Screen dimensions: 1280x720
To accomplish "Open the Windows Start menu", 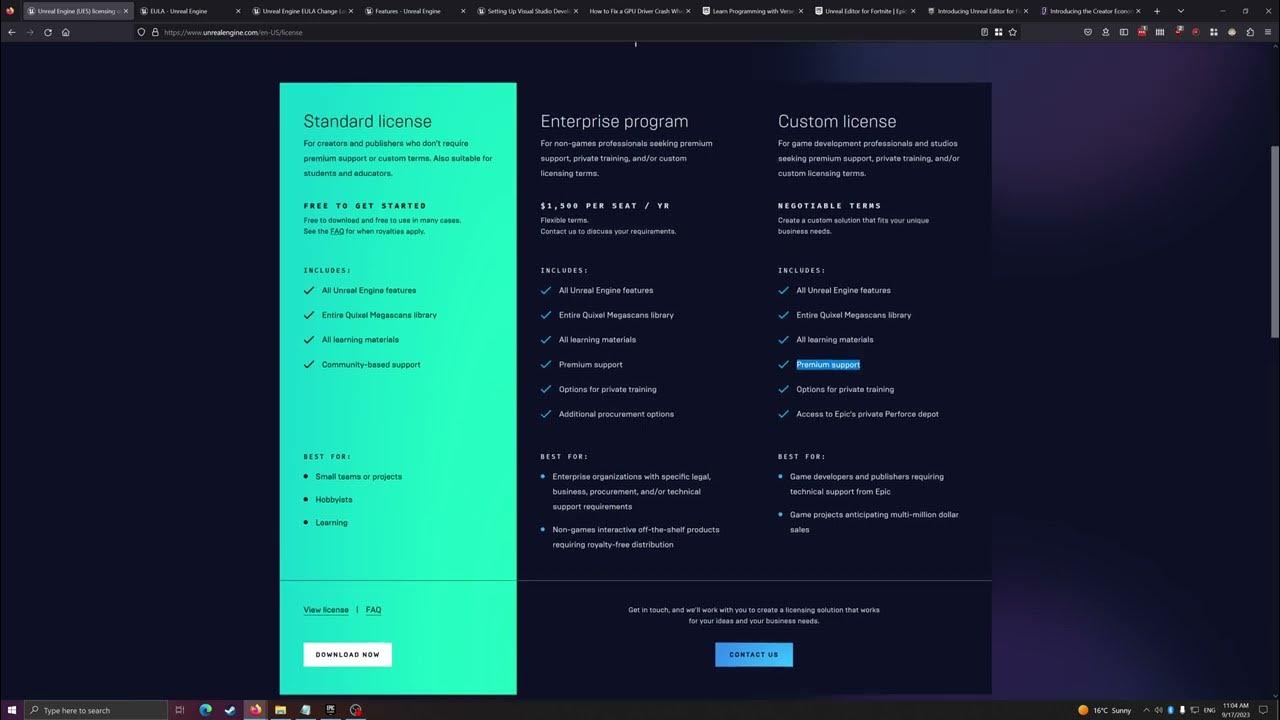I will [x=11, y=710].
